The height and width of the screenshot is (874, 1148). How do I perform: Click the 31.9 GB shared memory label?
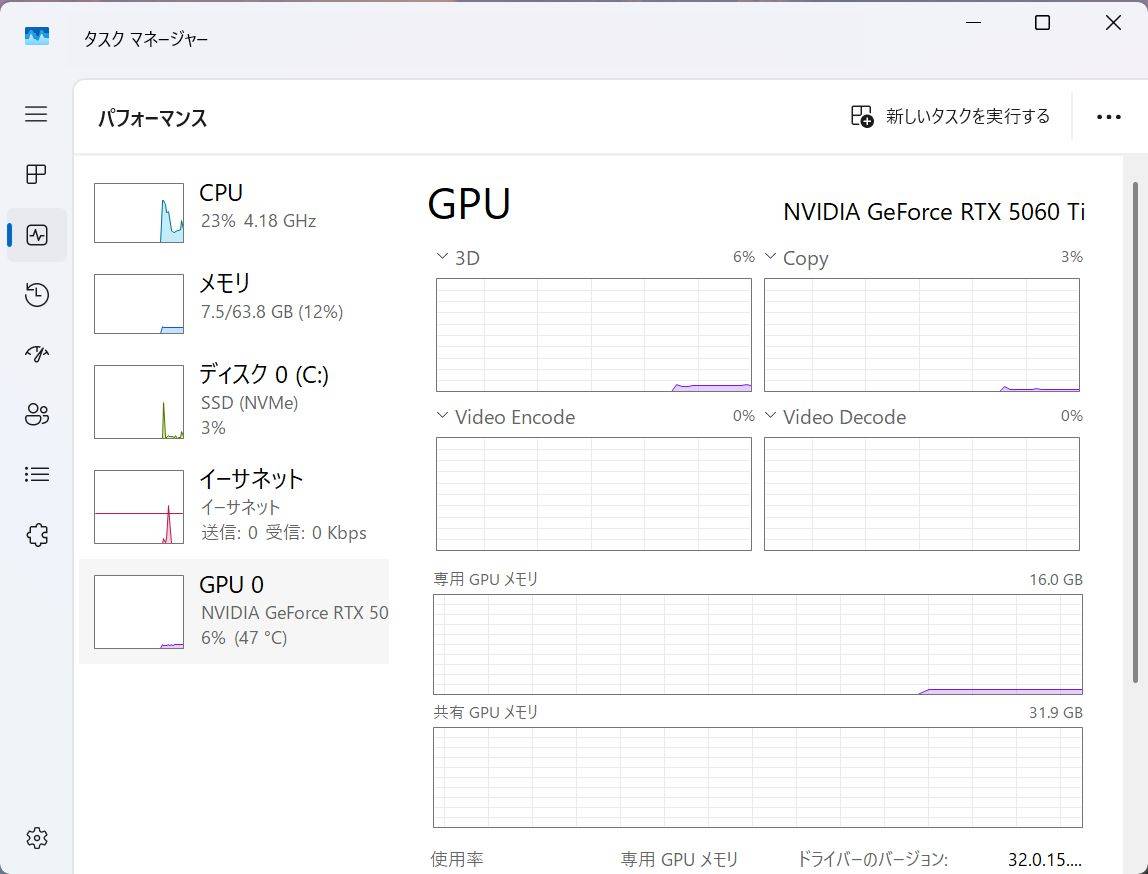[1056, 712]
